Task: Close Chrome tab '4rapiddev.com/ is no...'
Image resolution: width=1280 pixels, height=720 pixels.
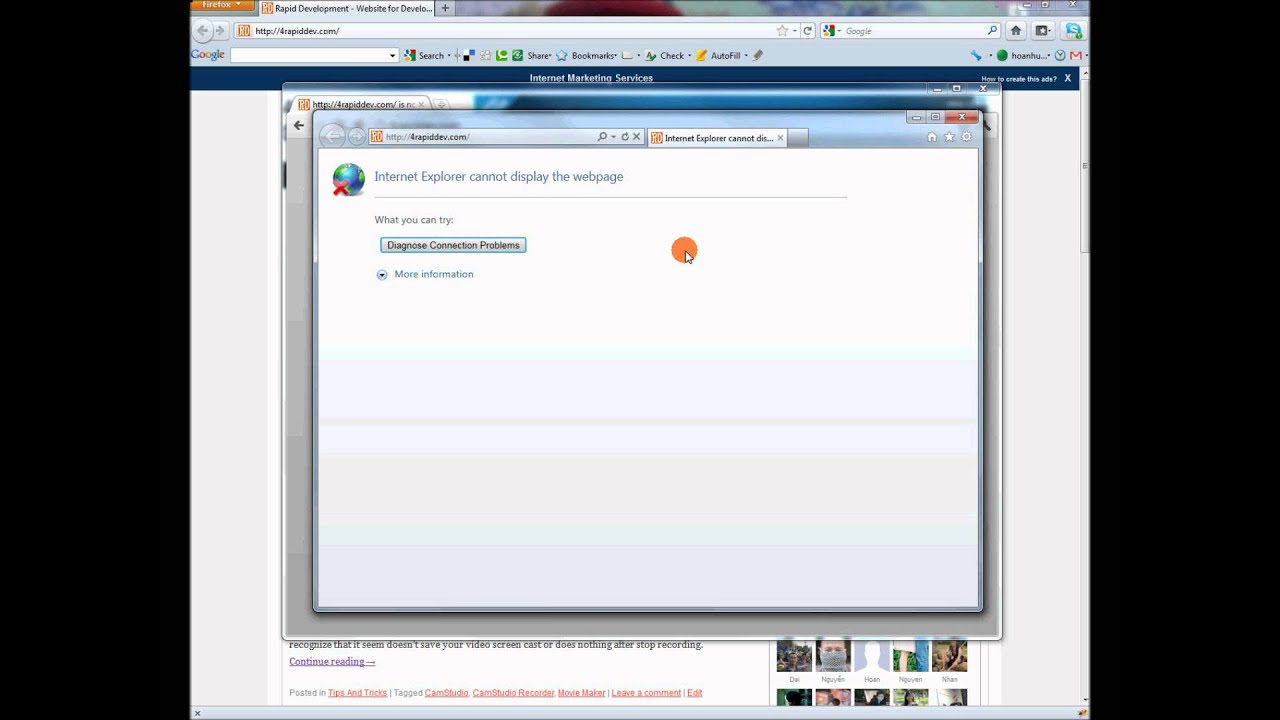Action: click(x=421, y=104)
